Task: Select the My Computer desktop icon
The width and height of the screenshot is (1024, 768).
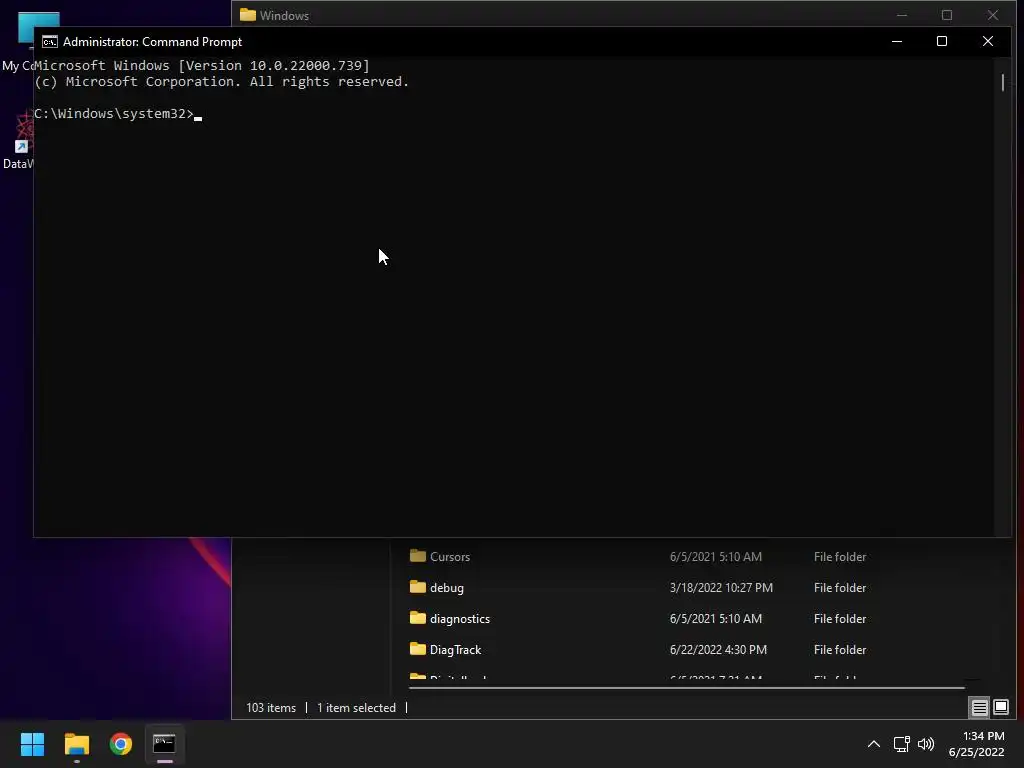Action: point(18,42)
